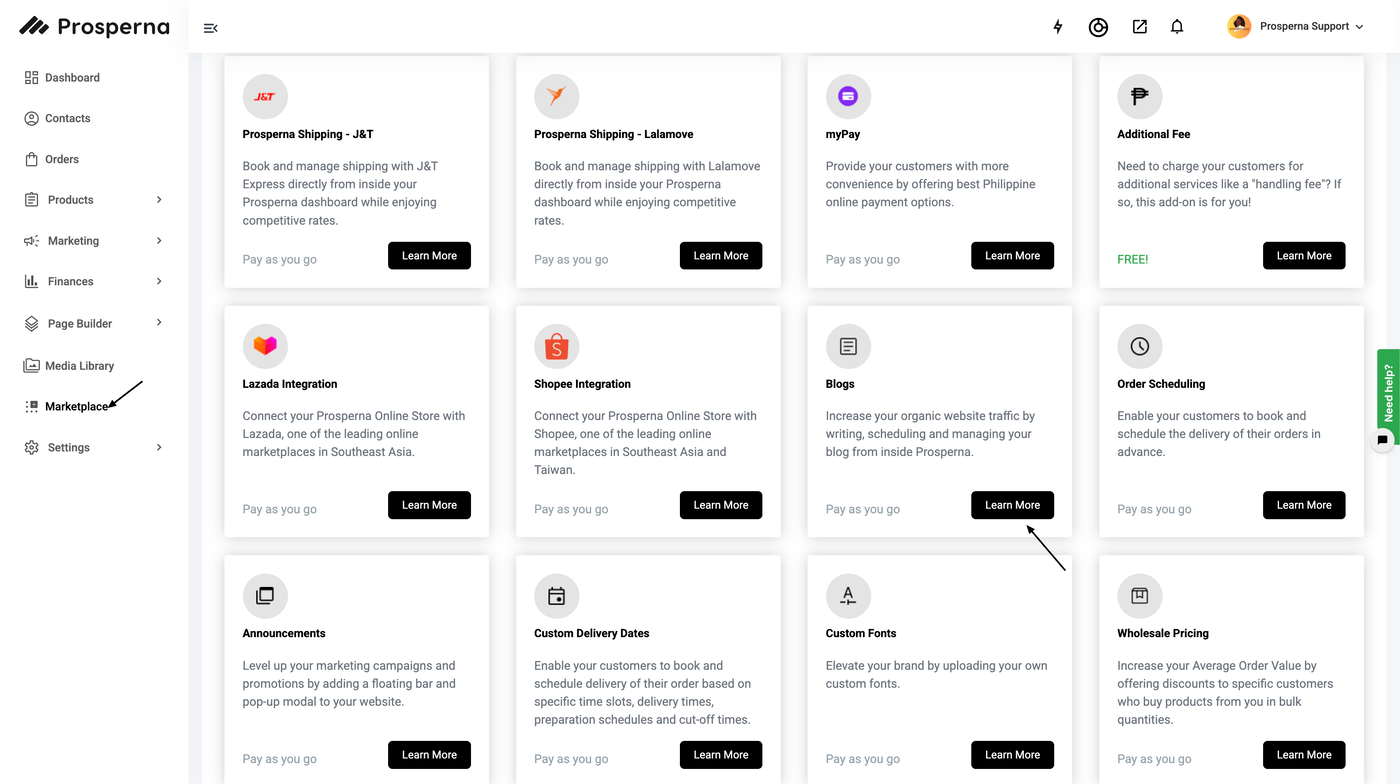Click the Additional Fee peso icon
The height and width of the screenshot is (784, 1400).
pyautogui.click(x=1139, y=96)
